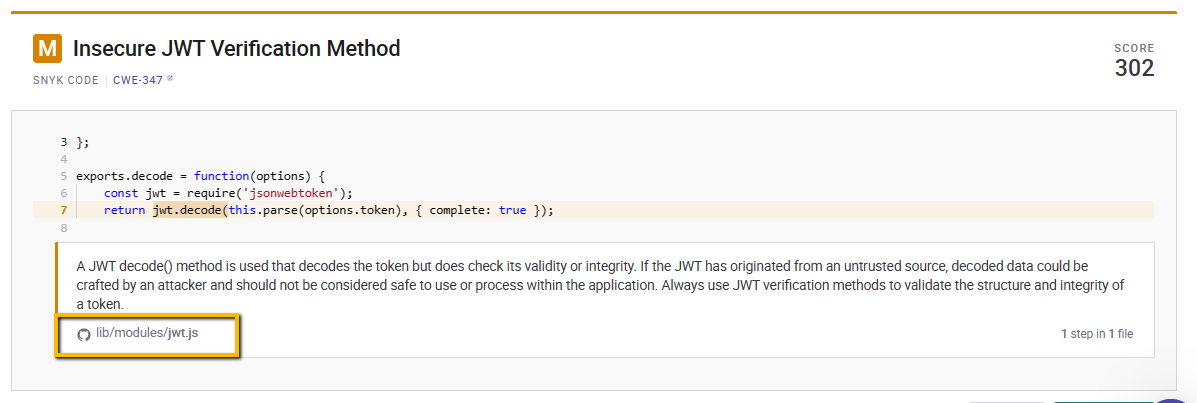Click the purple help bubble at bottom right

[1172, 400]
